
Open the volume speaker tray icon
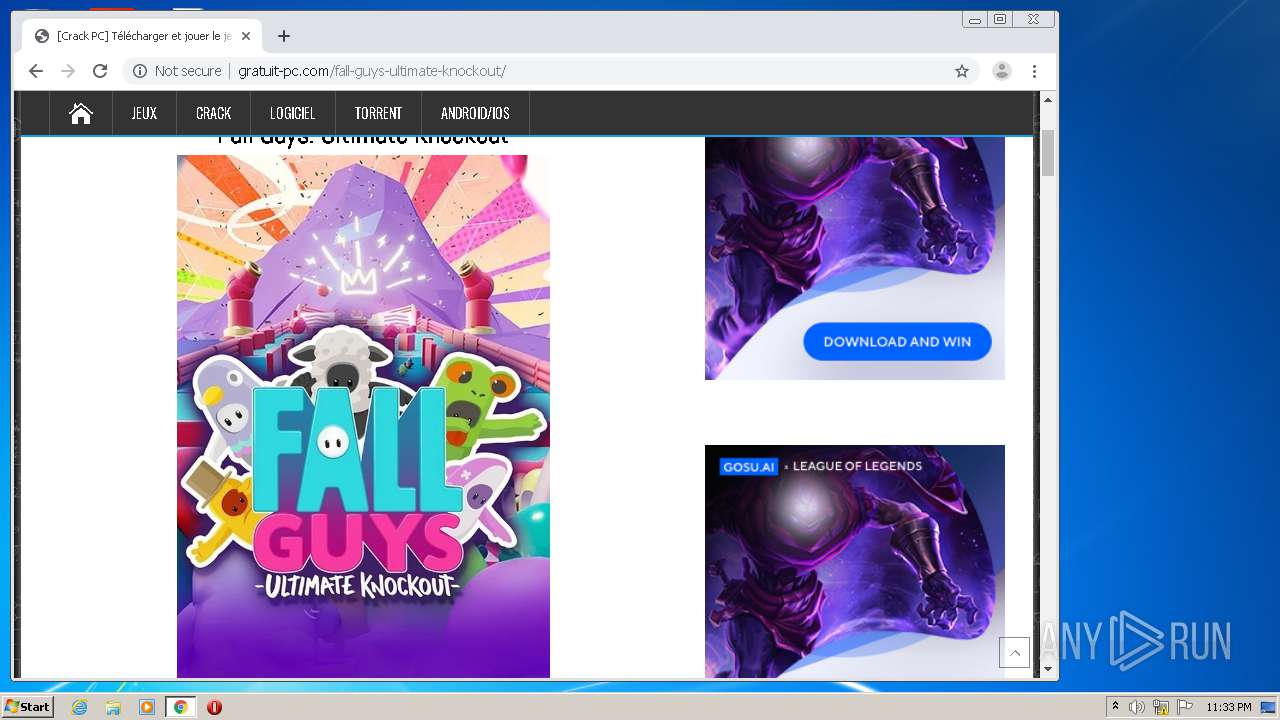pos(1137,707)
